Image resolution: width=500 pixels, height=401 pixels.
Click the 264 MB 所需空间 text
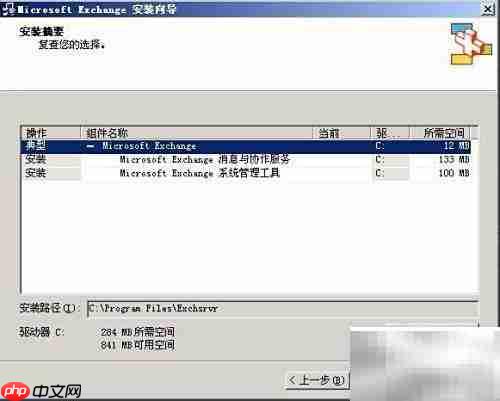(x=138, y=332)
